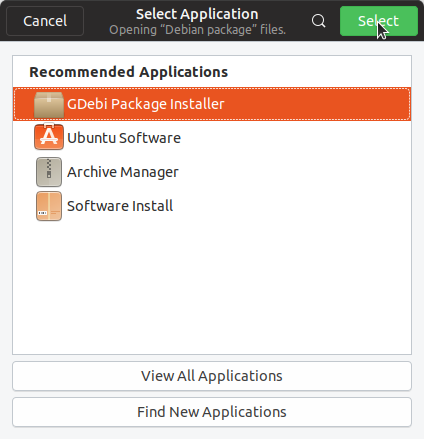This screenshot has width=424, height=439.
Task: Click empty white space below Software Install
Action: [212, 287]
